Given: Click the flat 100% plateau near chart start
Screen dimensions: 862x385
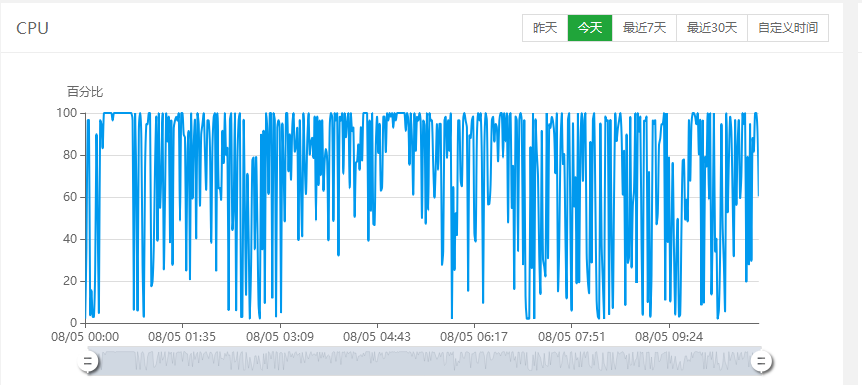Looking at the screenshot, I should pyautogui.click(x=118, y=113).
